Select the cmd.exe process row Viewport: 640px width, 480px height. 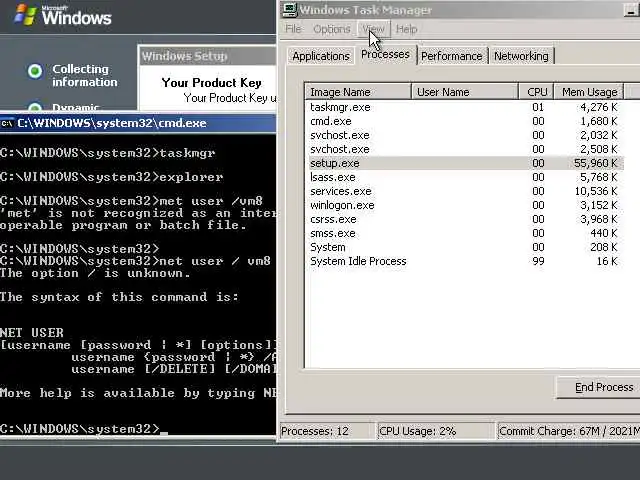tap(464, 121)
